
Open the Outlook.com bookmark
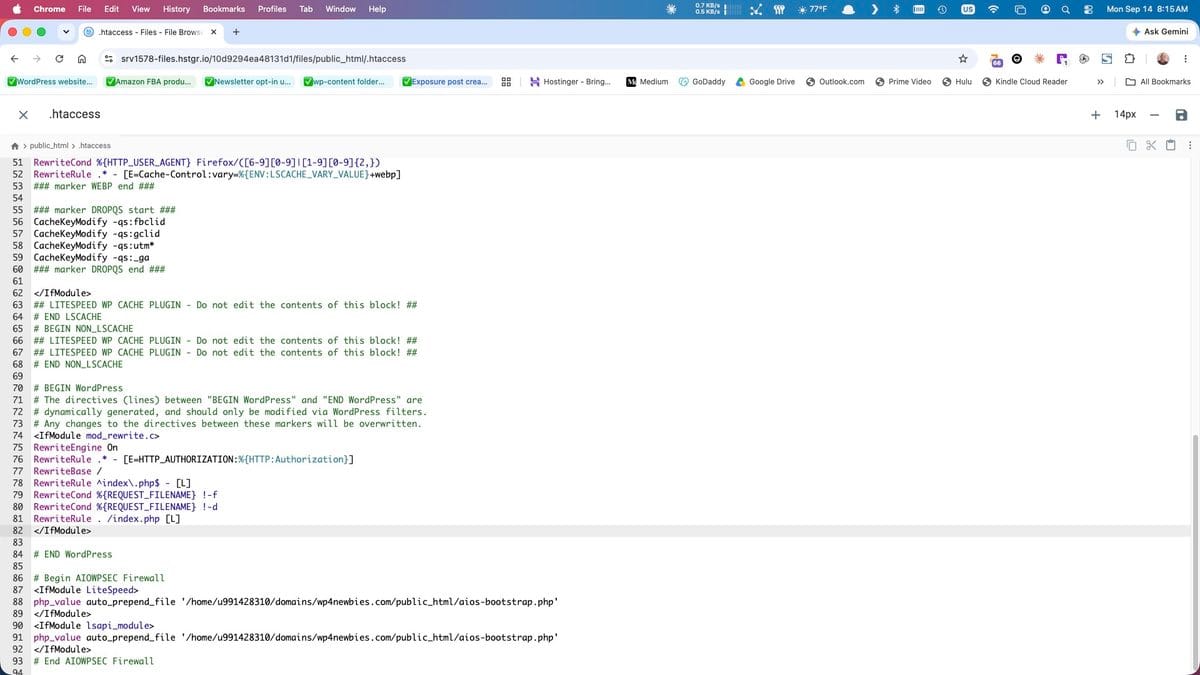coord(835,81)
